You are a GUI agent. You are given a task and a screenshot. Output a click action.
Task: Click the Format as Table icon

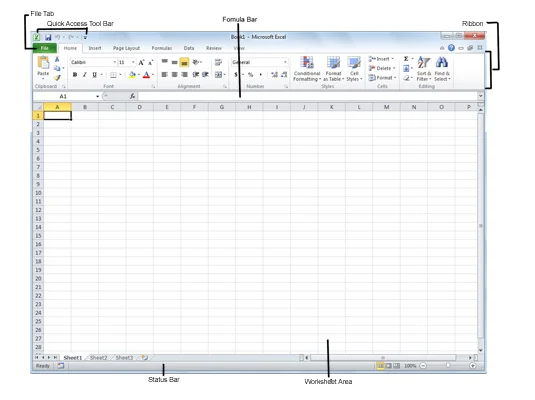(x=333, y=63)
